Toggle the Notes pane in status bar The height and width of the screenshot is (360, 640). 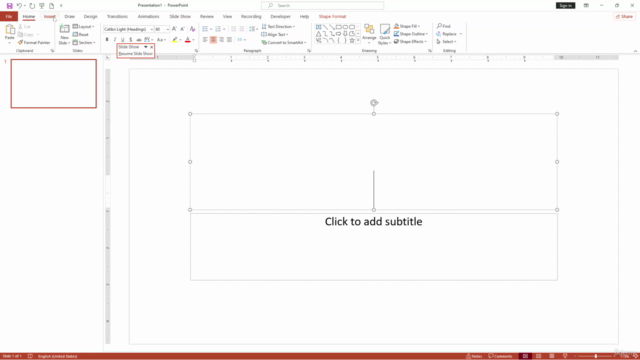(474, 356)
